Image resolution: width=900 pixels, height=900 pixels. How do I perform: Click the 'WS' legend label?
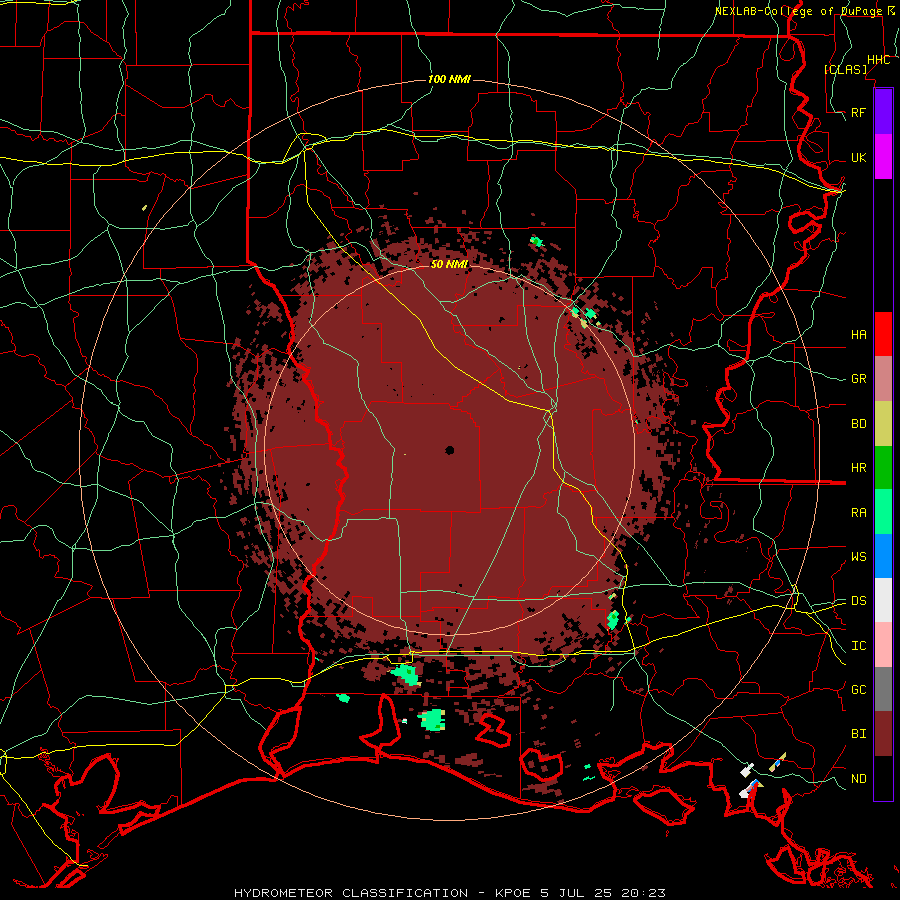(x=858, y=556)
